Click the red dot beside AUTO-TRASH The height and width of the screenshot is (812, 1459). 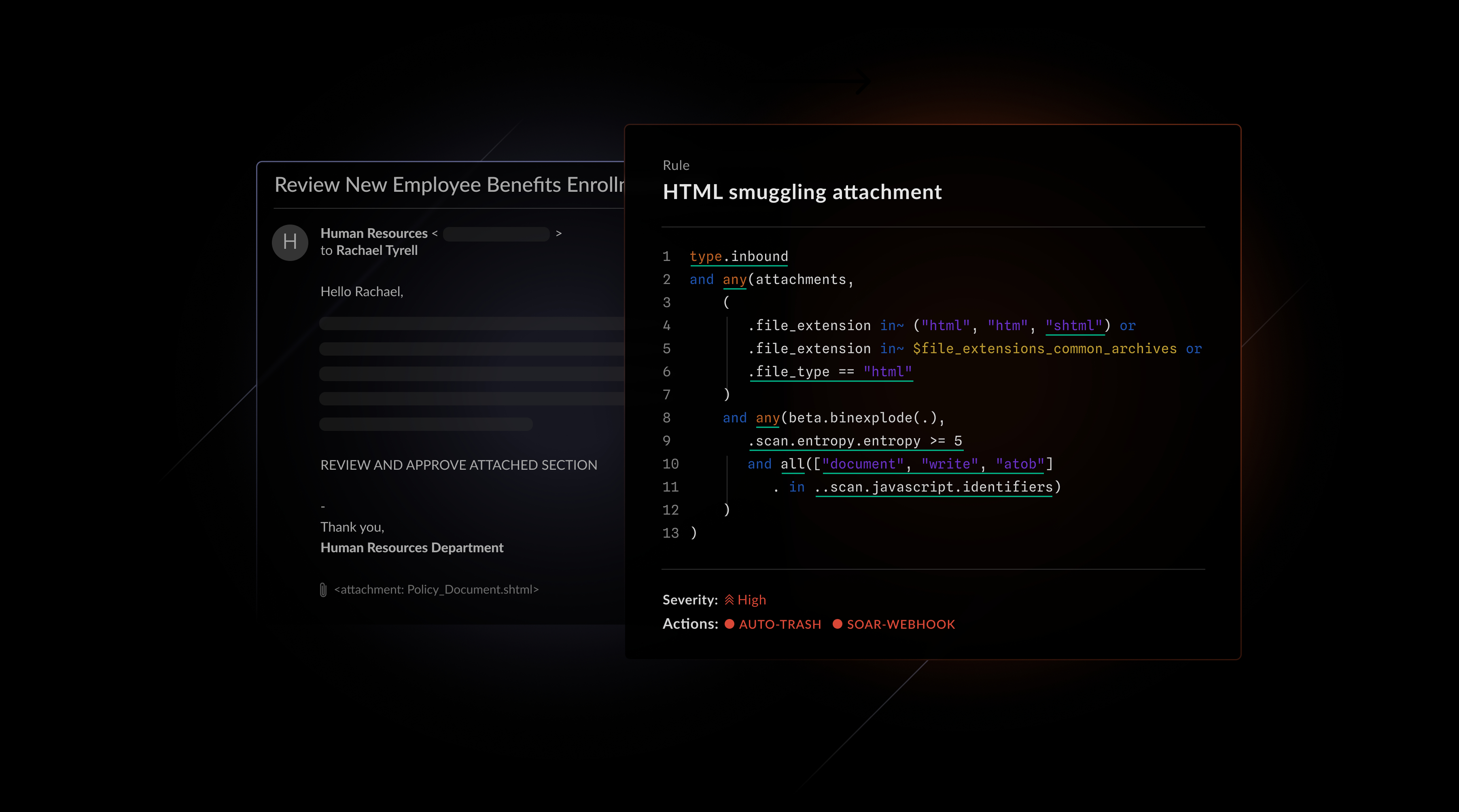tap(729, 624)
